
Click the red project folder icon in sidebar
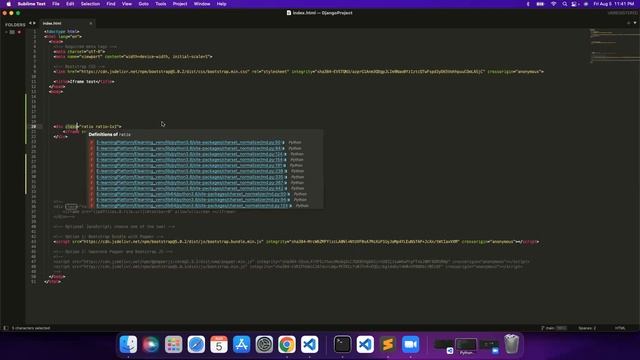pos(19,32)
